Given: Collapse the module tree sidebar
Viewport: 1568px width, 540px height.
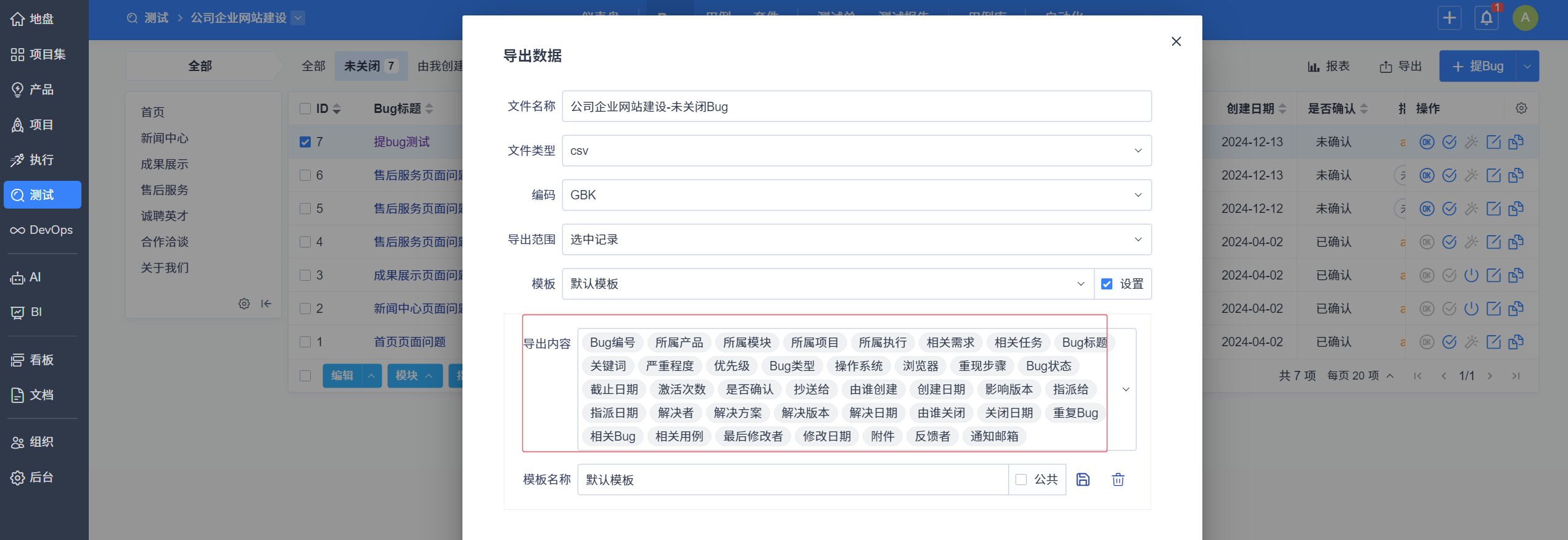Looking at the screenshot, I should (266, 304).
